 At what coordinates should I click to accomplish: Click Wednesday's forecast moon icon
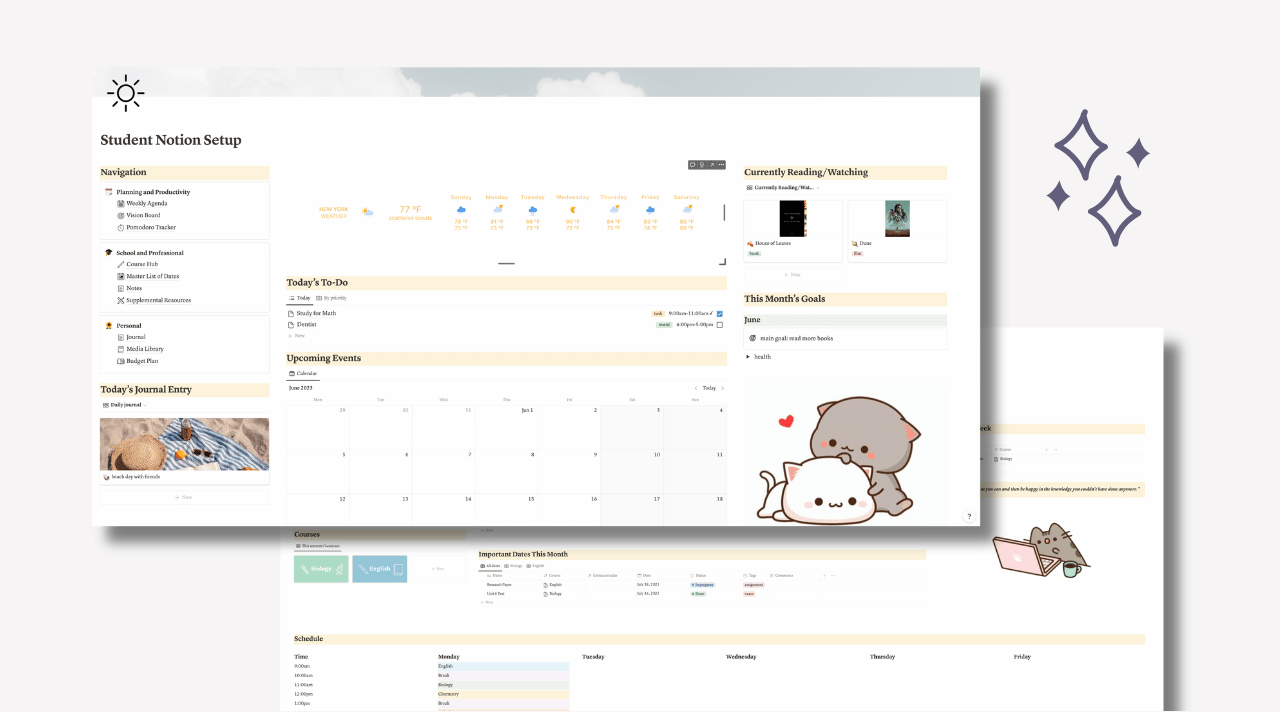[x=573, y=210]
